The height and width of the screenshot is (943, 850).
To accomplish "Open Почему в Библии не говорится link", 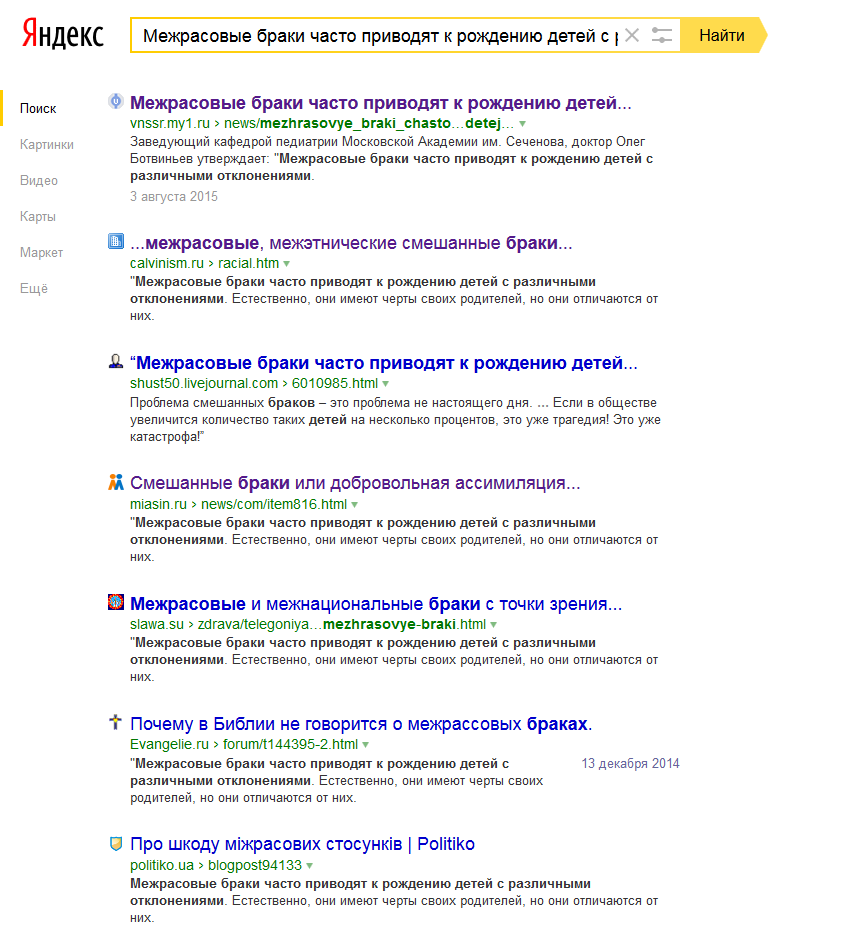I will click(361, 724).
